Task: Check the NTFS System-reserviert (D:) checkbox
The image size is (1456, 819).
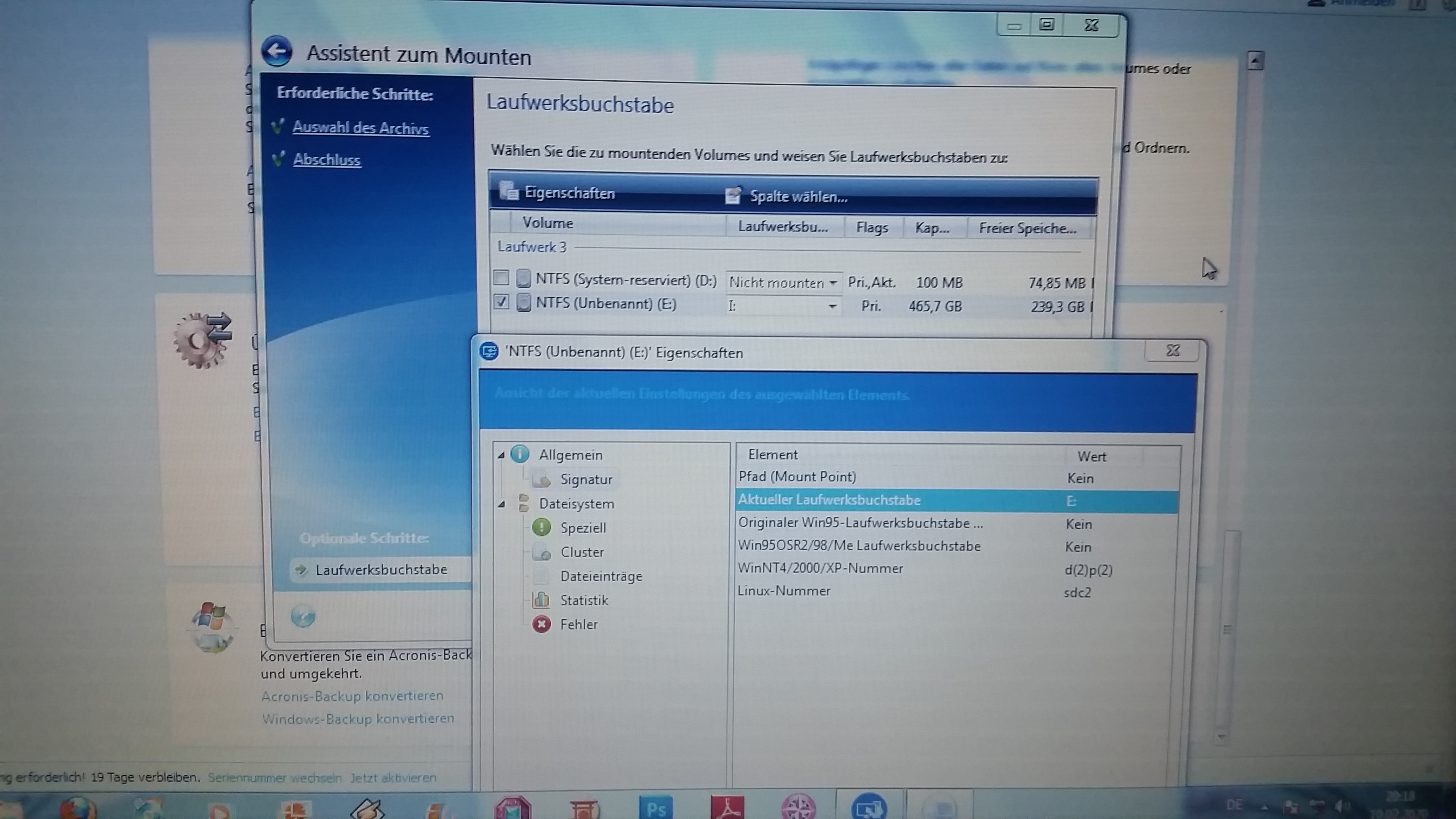Action: pos(501,277)
